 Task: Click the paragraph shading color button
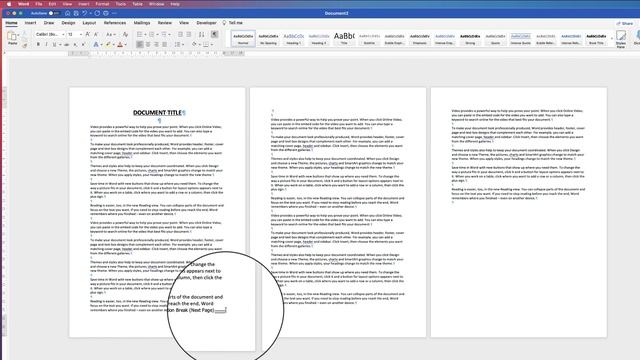[x=194, y=44]
